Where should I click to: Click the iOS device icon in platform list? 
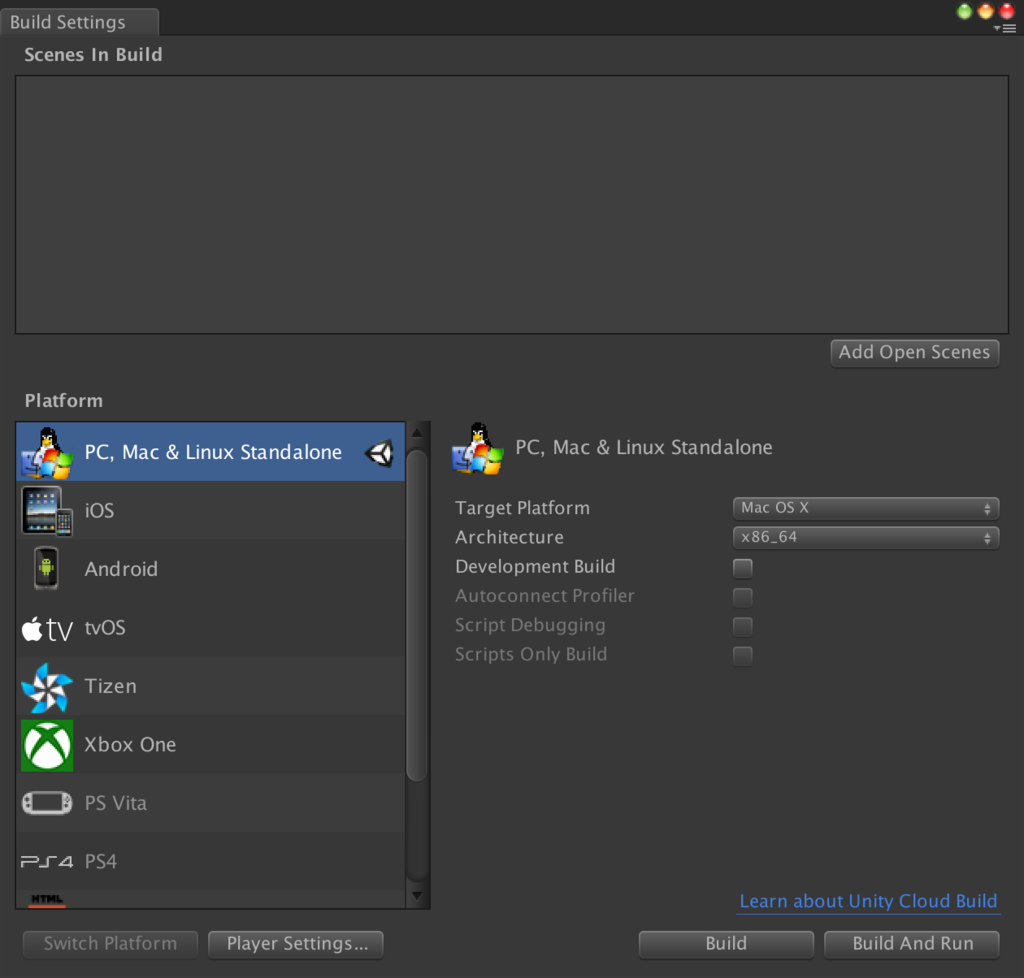(47, 511)
